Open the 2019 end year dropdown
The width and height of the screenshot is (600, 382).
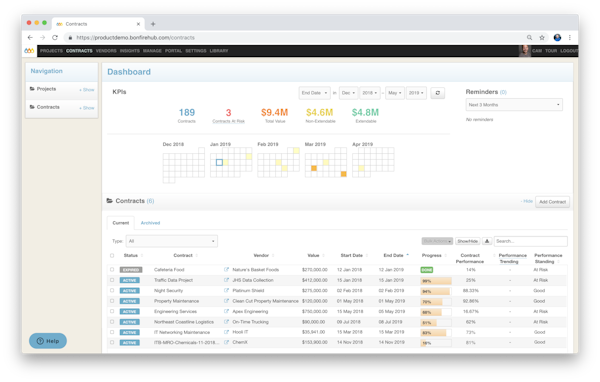[x=416, y=93]
